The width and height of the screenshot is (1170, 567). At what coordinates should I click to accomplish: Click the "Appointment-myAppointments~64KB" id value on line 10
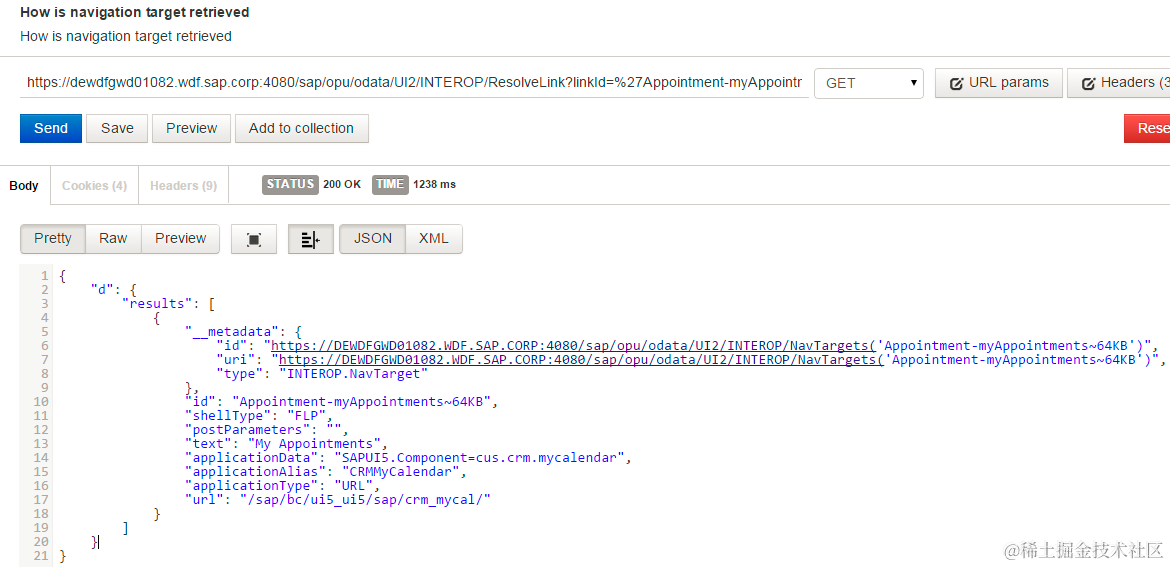[x=362, y=401]
